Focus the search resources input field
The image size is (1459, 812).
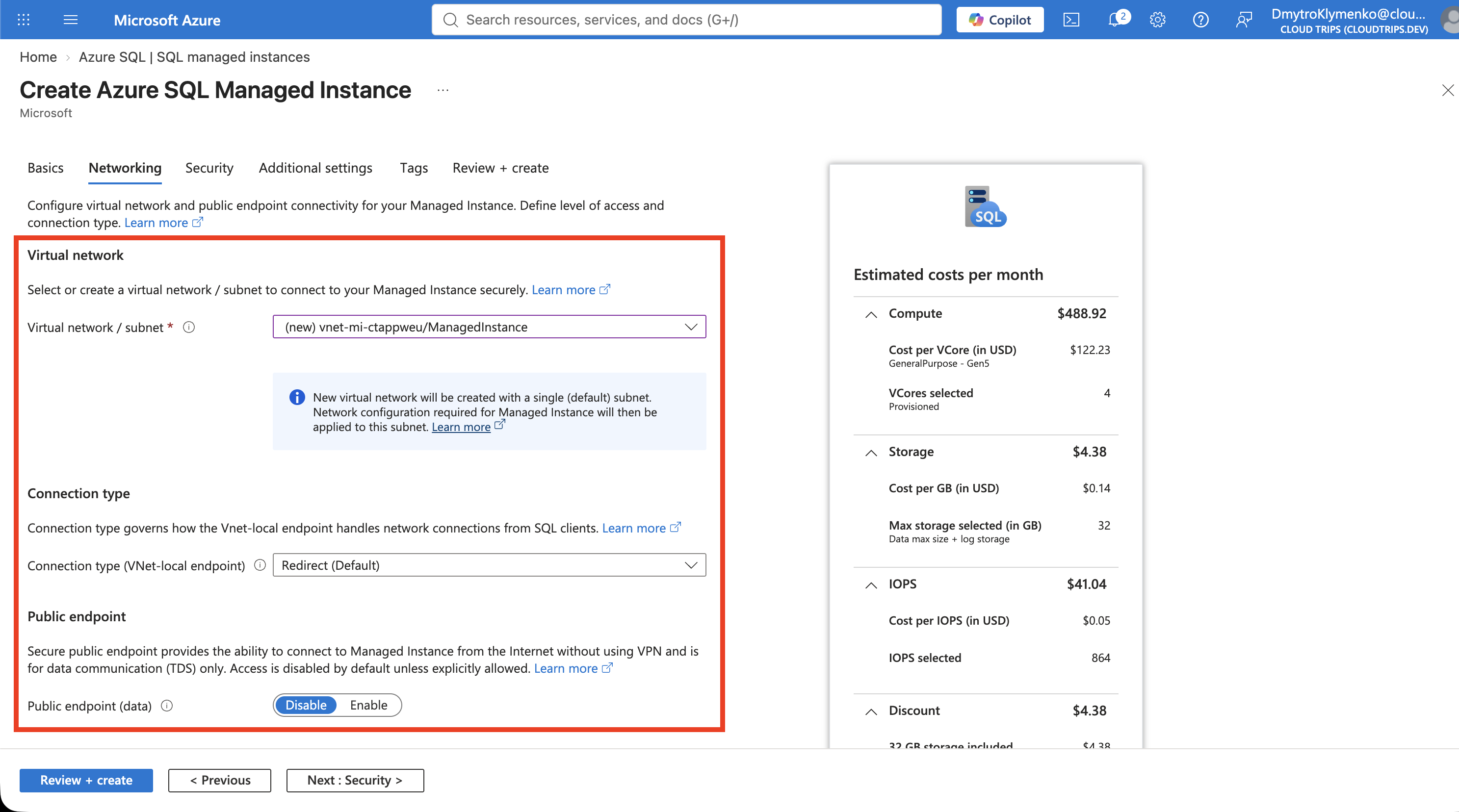point(686,20)
